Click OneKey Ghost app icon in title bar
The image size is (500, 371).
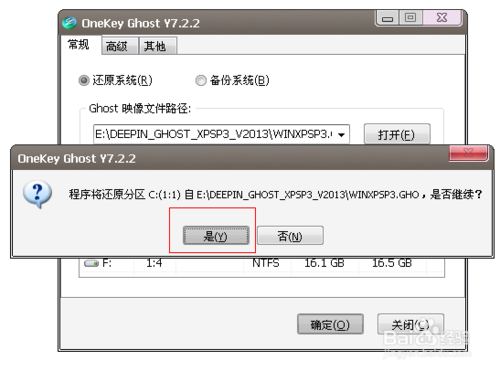(x=69, y=23)
